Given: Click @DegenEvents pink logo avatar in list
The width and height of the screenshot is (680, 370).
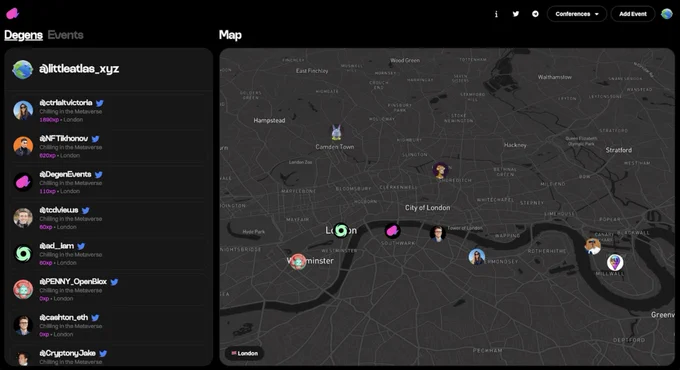Looking at the screenshot, I should click(23, 182).
